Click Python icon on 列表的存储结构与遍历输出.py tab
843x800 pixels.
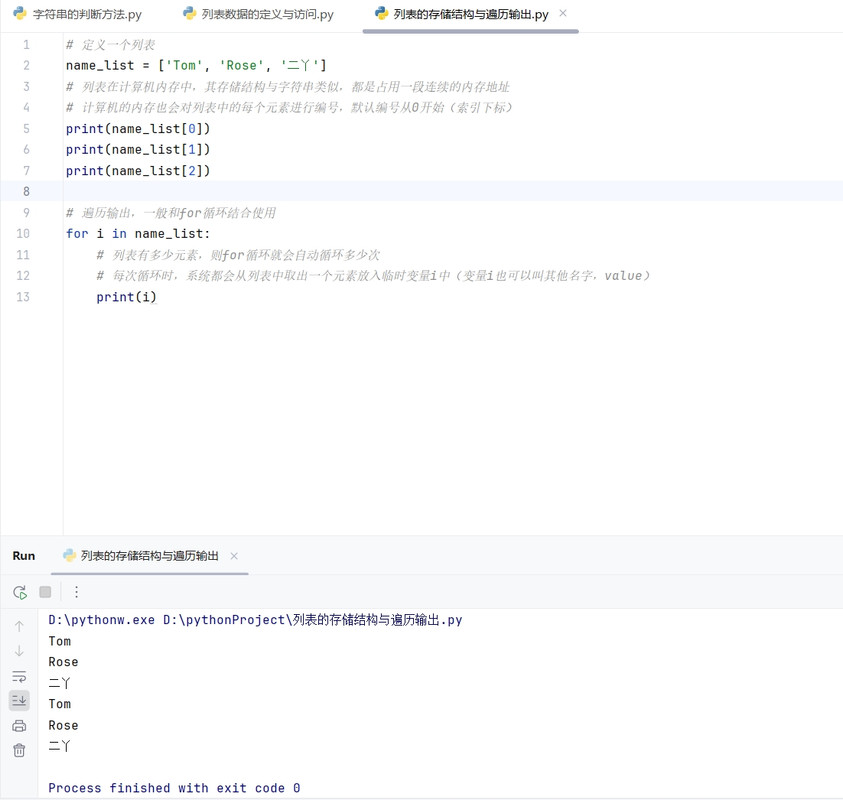point(382,13)
